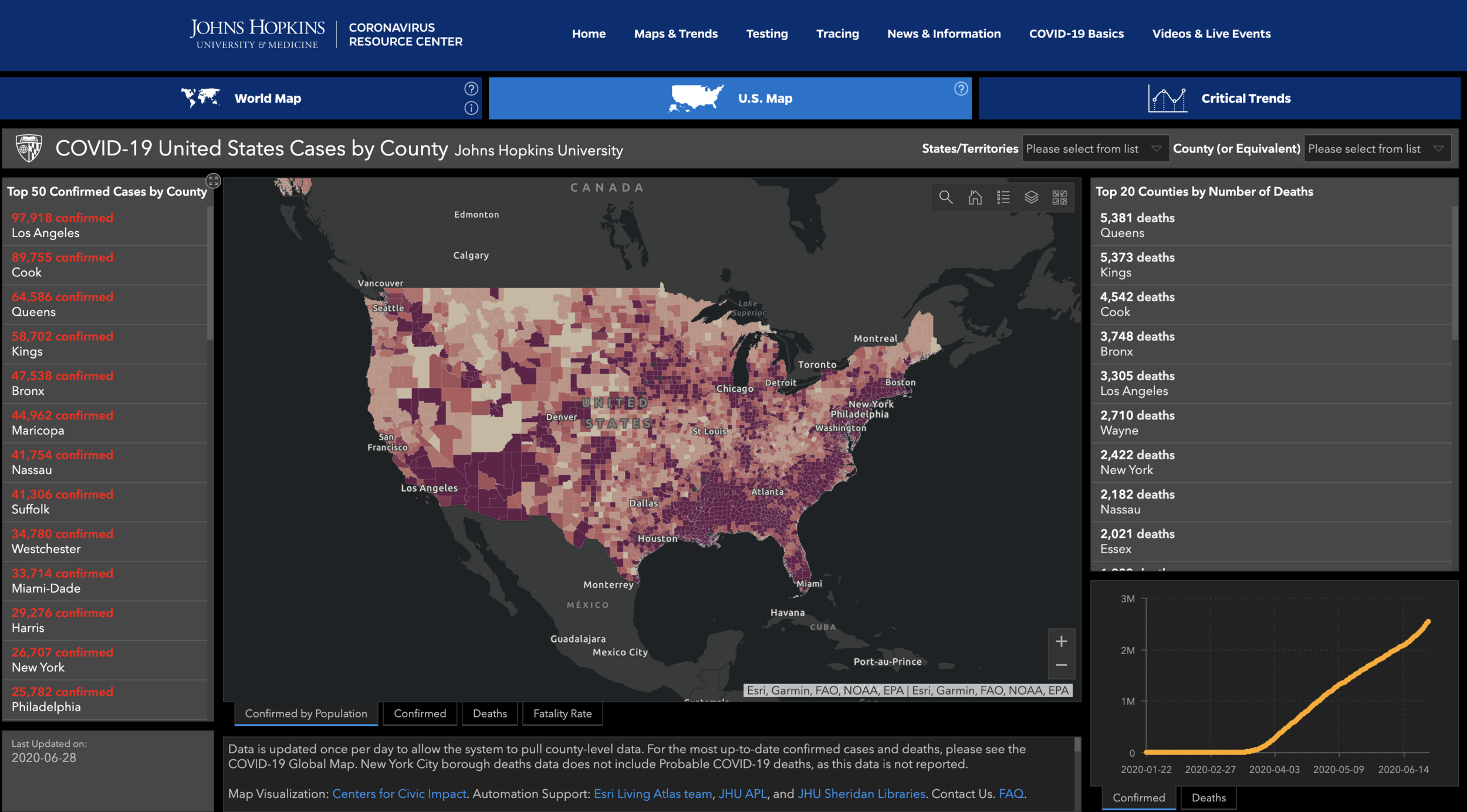Click World Map help question icon
Image resolution: width=1467 pixels, height=812 pixels.
click(471, 89)
